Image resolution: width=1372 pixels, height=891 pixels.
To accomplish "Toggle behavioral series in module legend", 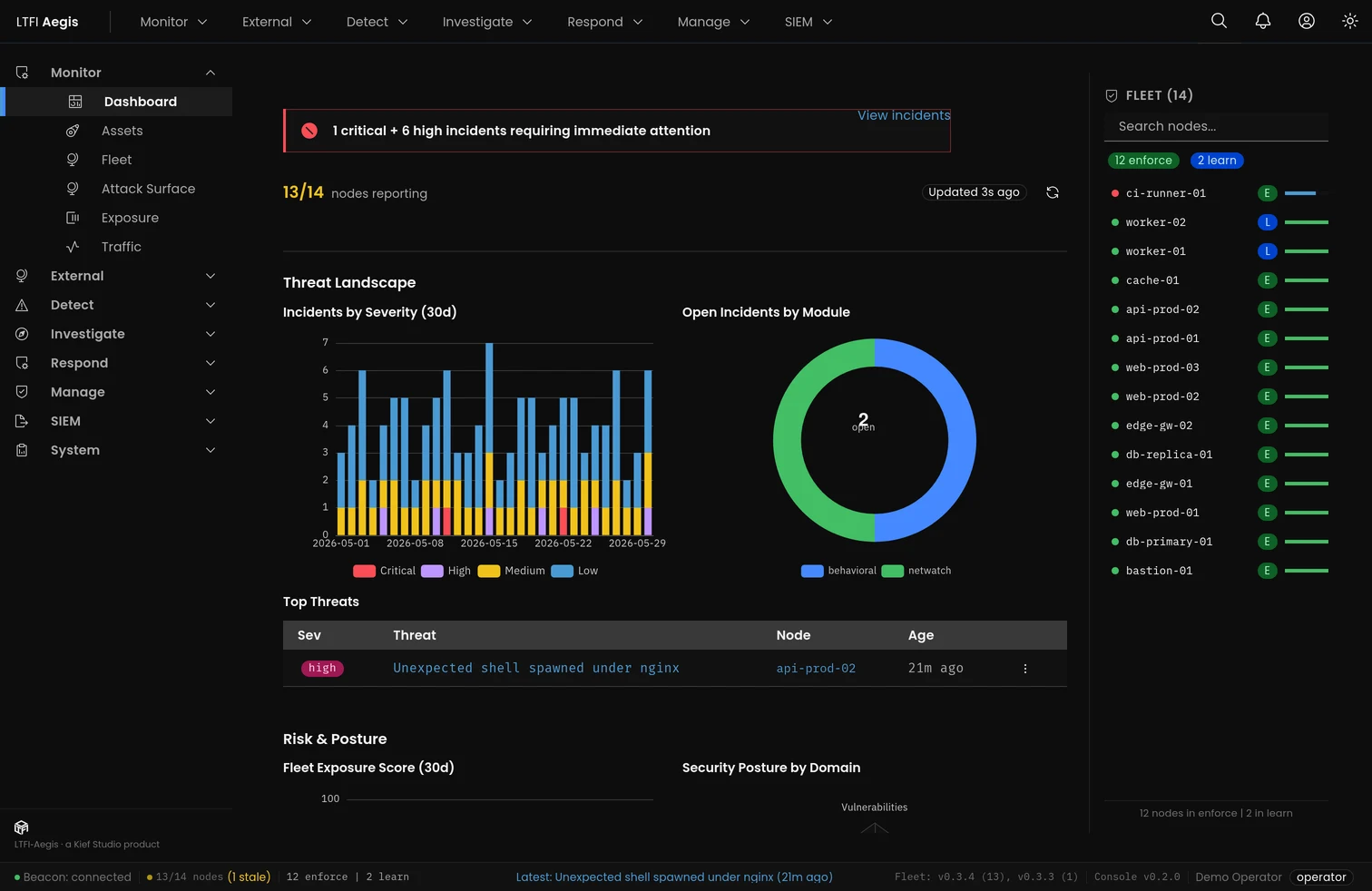I will 838,571.
